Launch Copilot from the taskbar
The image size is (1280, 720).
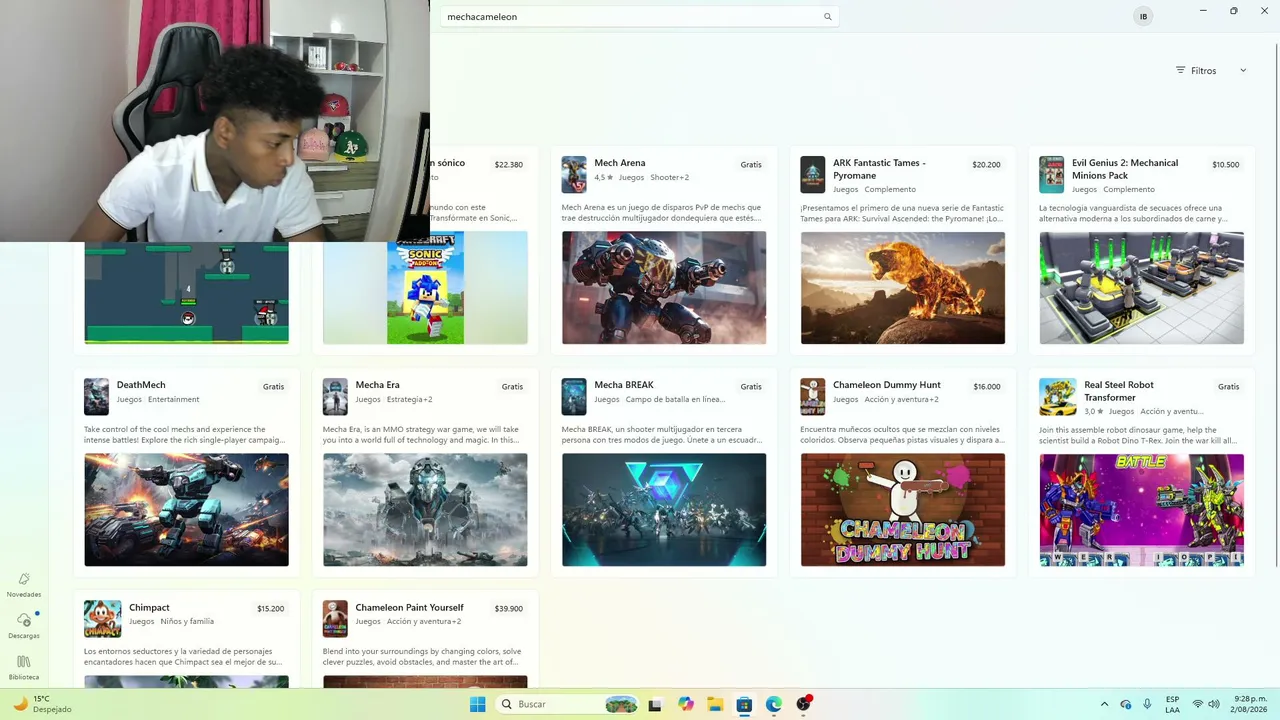pos(685,704)
